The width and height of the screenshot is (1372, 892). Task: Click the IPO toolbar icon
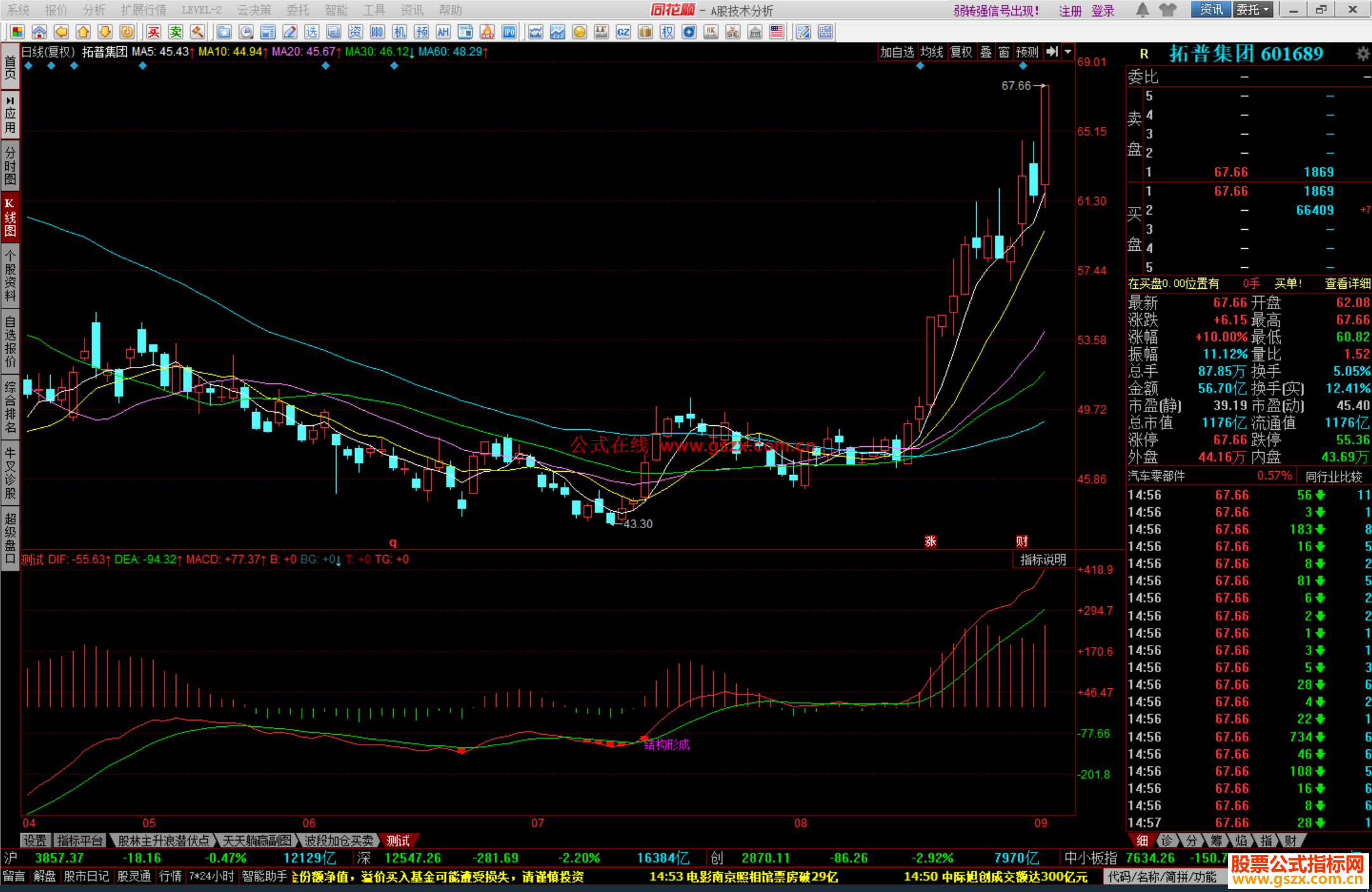point(509,32)
